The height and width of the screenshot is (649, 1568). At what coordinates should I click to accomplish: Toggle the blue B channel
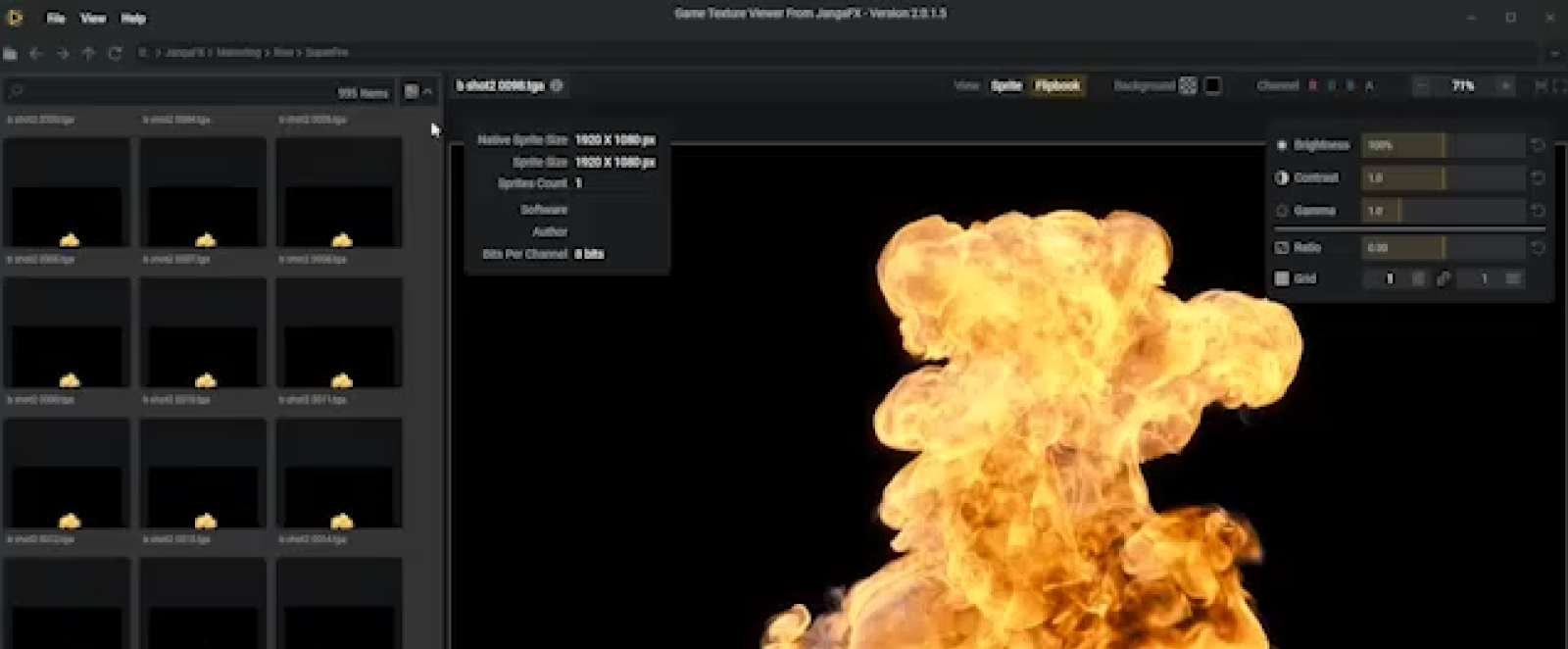pos(1350,86)
